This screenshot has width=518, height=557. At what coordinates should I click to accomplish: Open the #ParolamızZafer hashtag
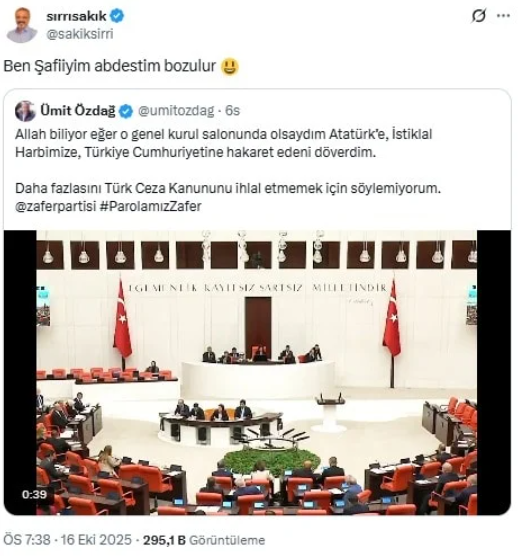(151, 206)
